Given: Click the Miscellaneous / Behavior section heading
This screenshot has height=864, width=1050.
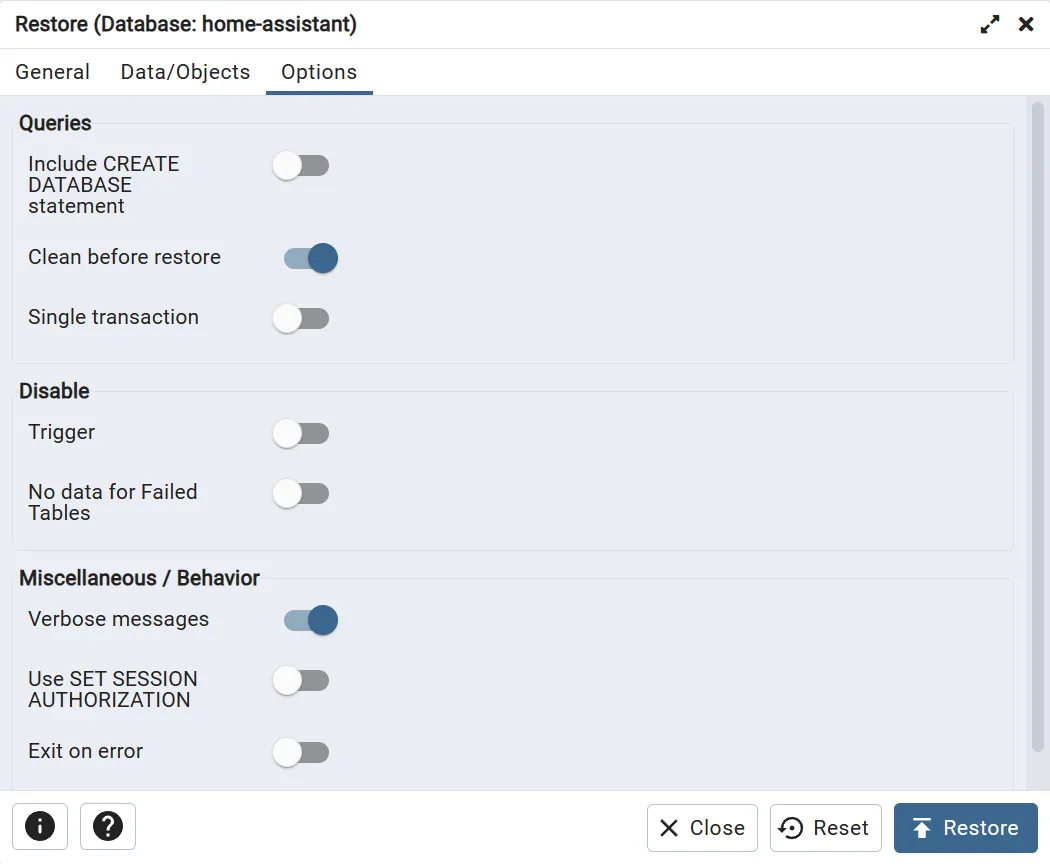Looking at the screenshot, I should point(139,578).
